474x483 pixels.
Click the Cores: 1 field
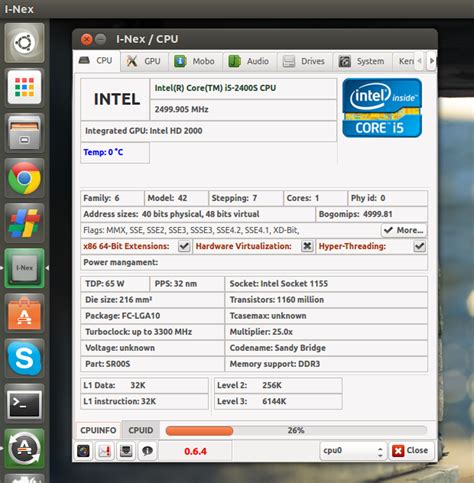315,198
